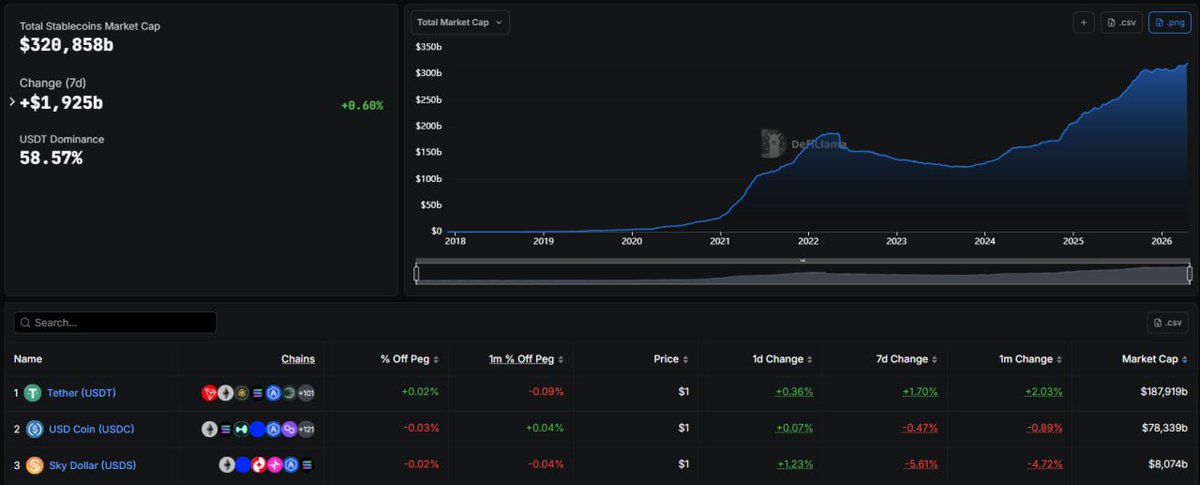Open the USD Coin (USDC) link
Viewport: 1200px width, 485px height.
coord(90,429)
